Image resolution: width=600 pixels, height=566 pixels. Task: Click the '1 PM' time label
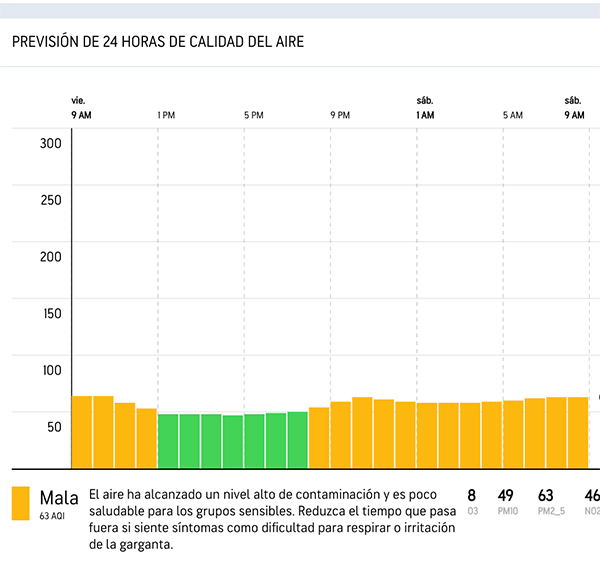click(x=166, y=116)
